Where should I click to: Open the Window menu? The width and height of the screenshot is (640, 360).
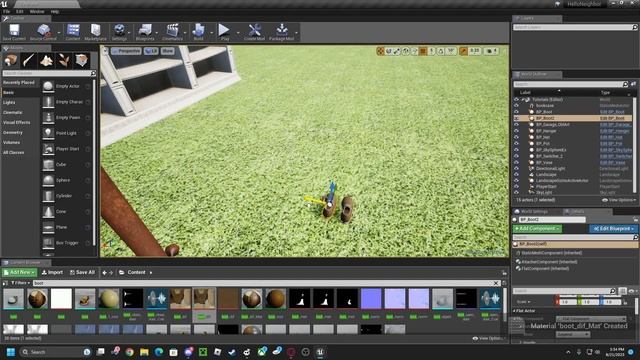37,11
